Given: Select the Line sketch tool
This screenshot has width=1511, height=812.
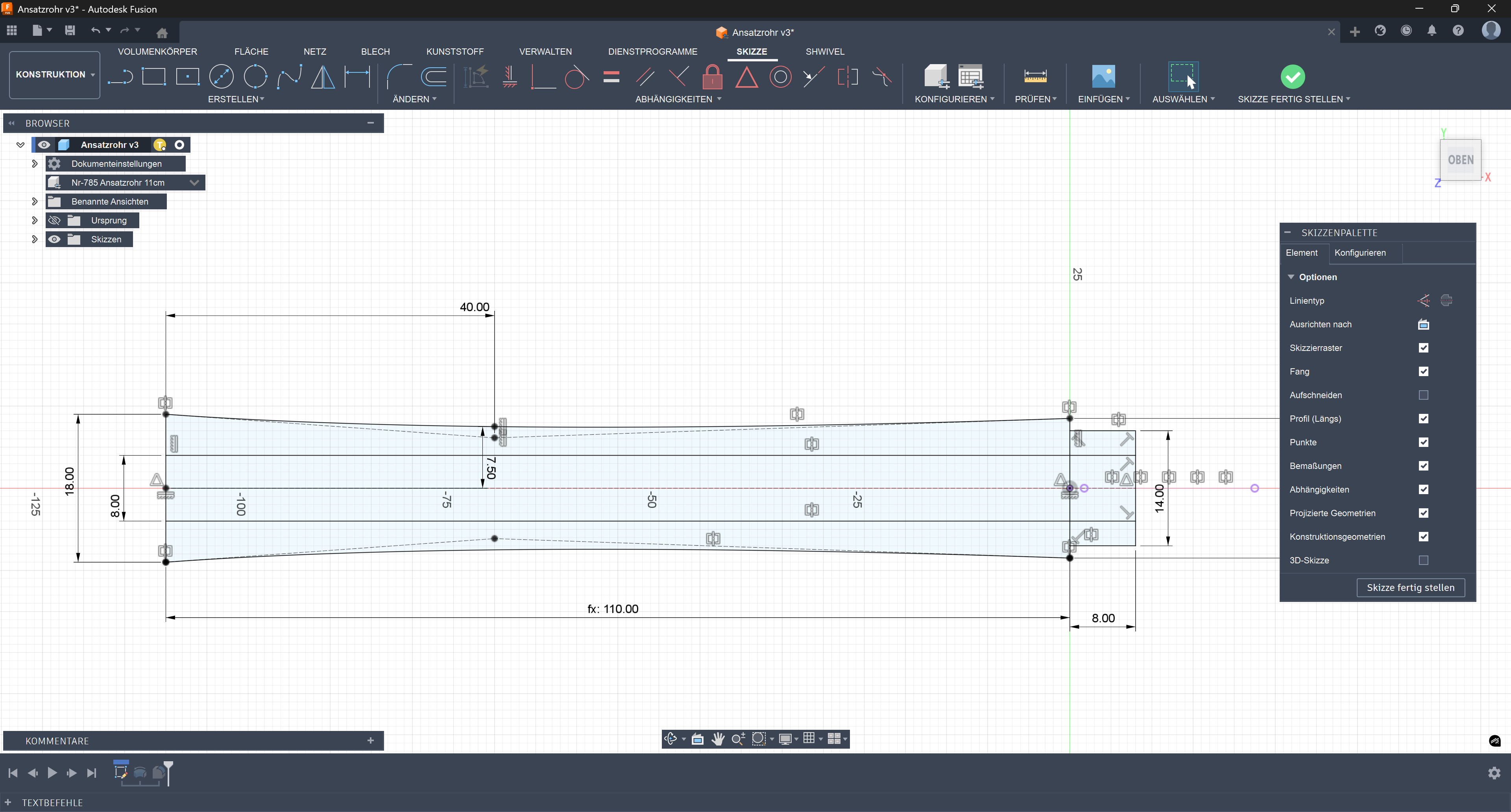Looking at the screenshot, I should click(120, 77).
